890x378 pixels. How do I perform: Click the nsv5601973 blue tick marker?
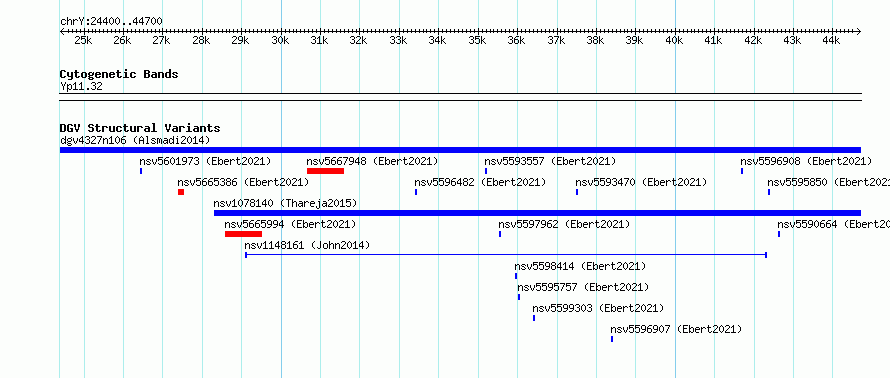coord(141,171)
